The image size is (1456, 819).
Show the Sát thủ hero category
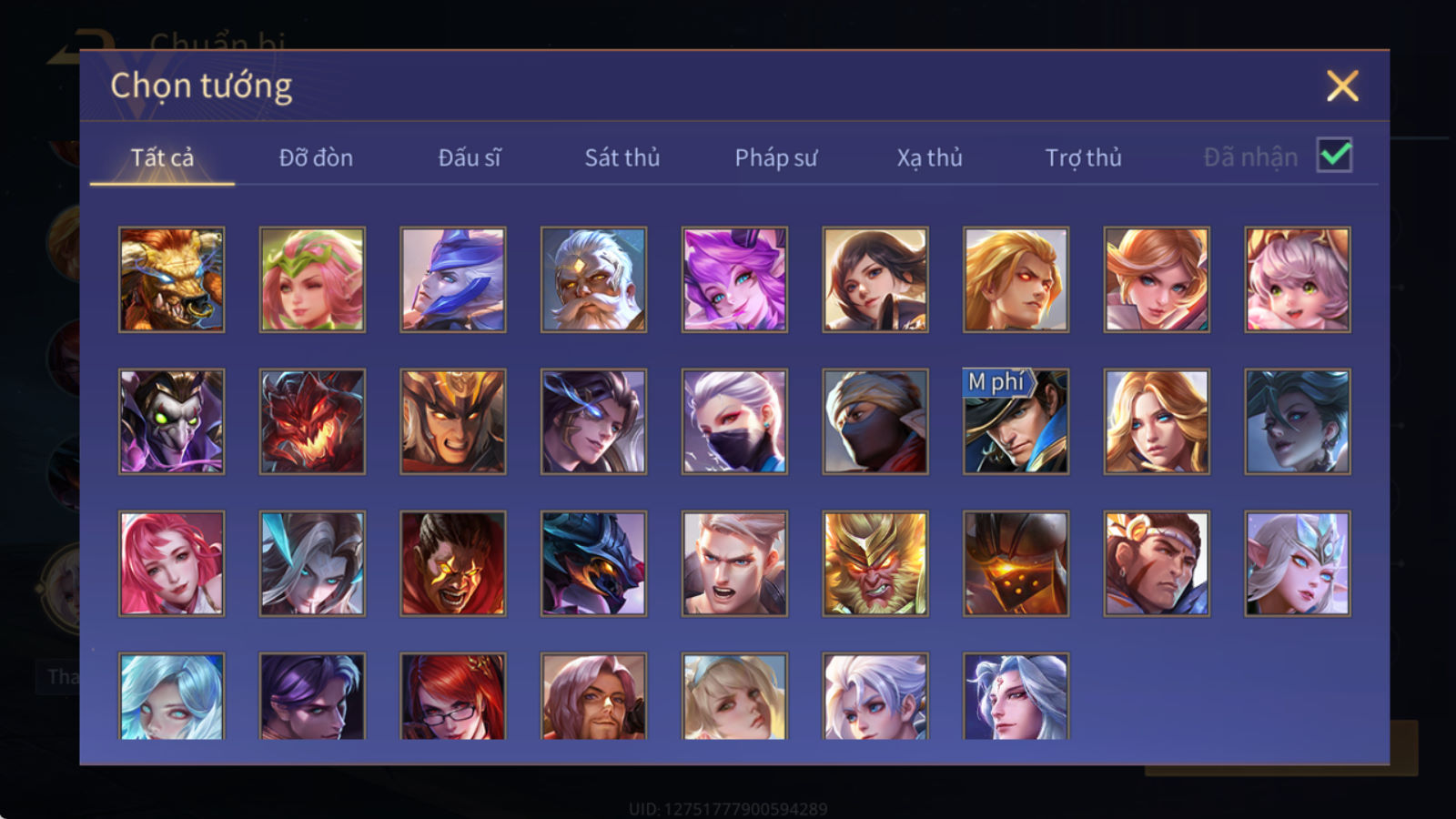pyautogui.click(x=622, y=157)
